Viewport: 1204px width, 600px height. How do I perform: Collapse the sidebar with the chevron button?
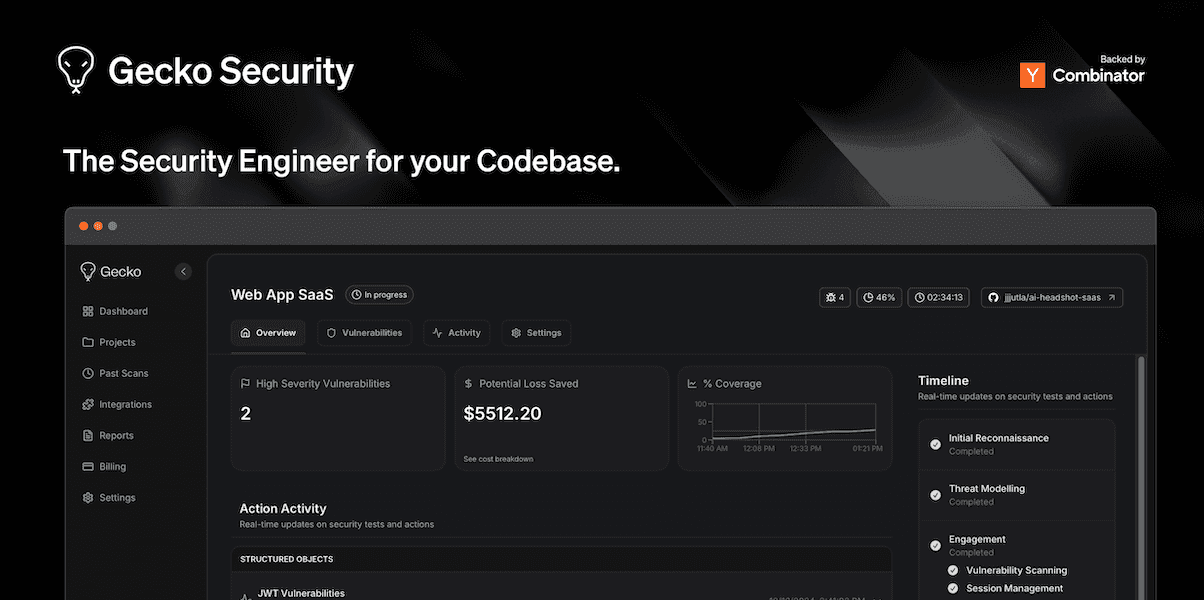[x=183, y=271]
